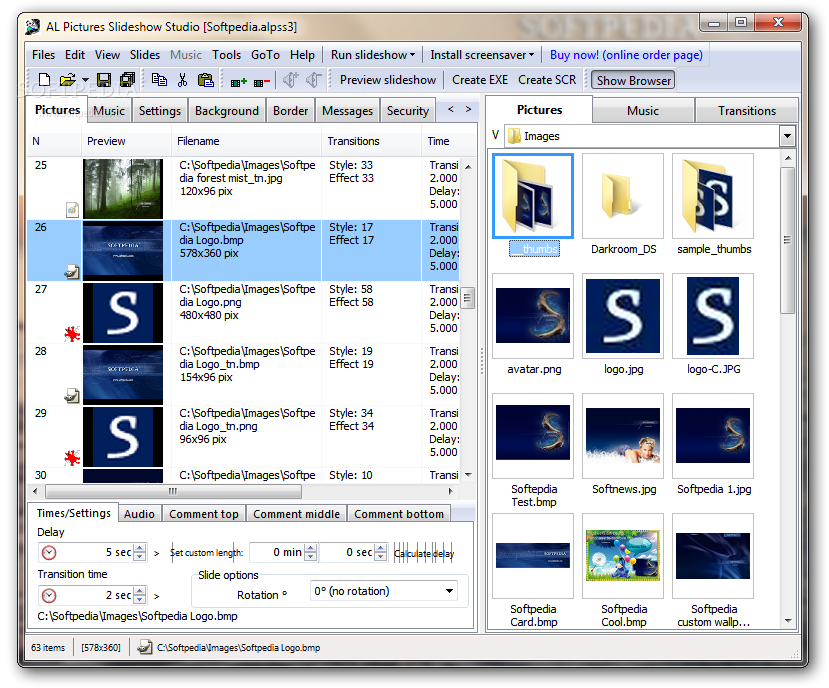Toggle the Show Browser button
This screenshot has width=829, height=688.
click(633, 80)
